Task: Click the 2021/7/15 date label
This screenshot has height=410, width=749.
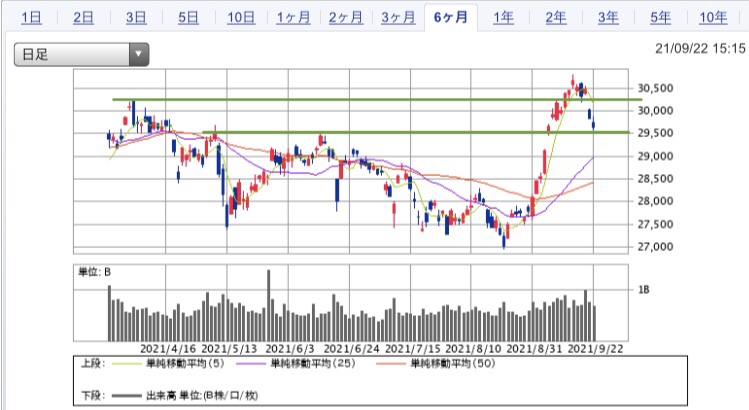Action: point(413,348)
